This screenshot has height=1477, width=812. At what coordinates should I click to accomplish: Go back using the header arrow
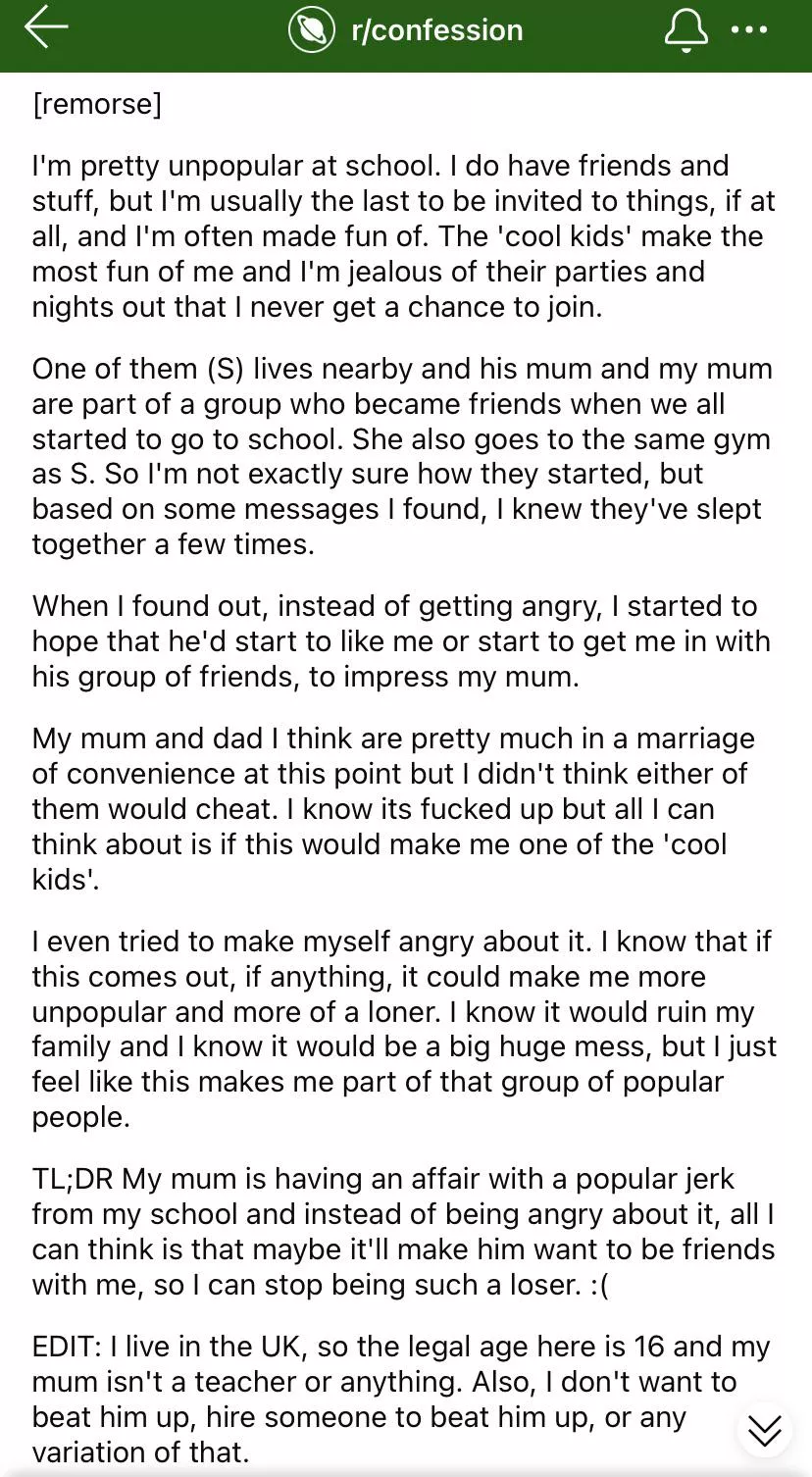click(x=46, y=28)
